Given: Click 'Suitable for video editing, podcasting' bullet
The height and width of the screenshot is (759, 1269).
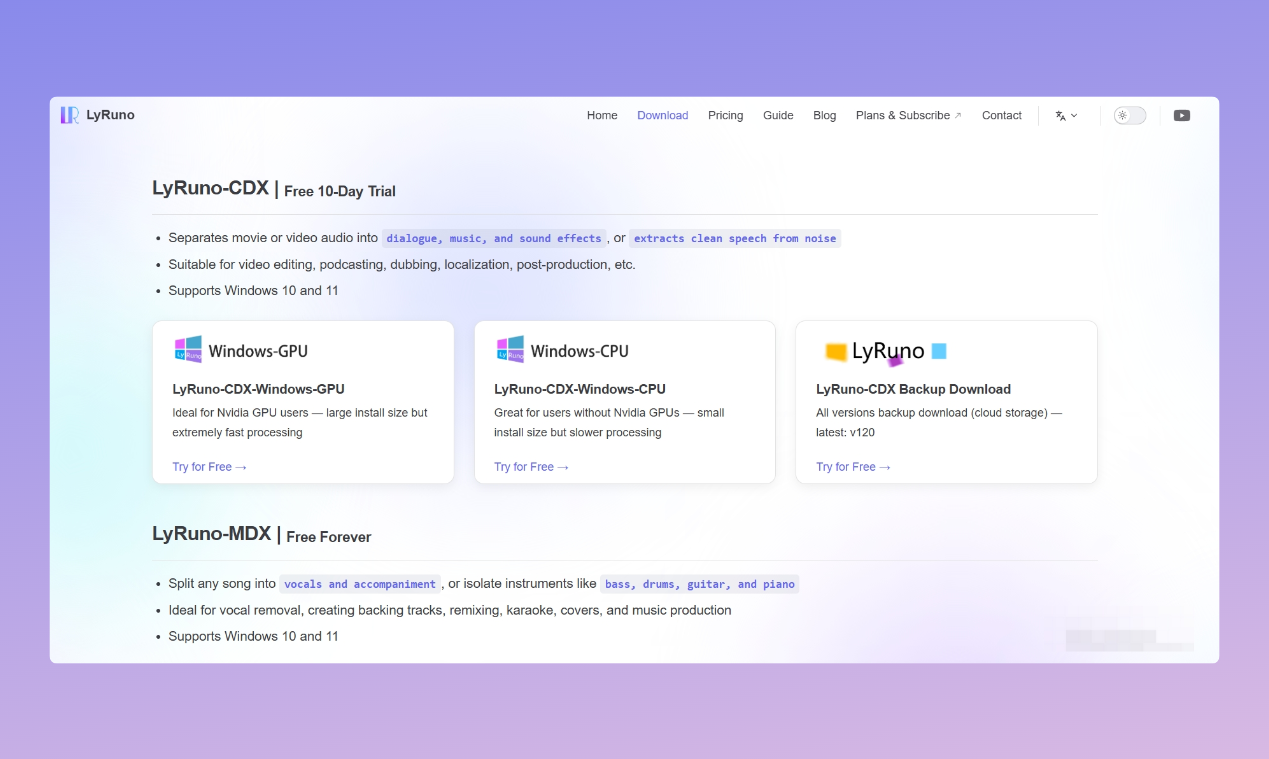Looking at the screenshot, I should [x=402, y=265].
